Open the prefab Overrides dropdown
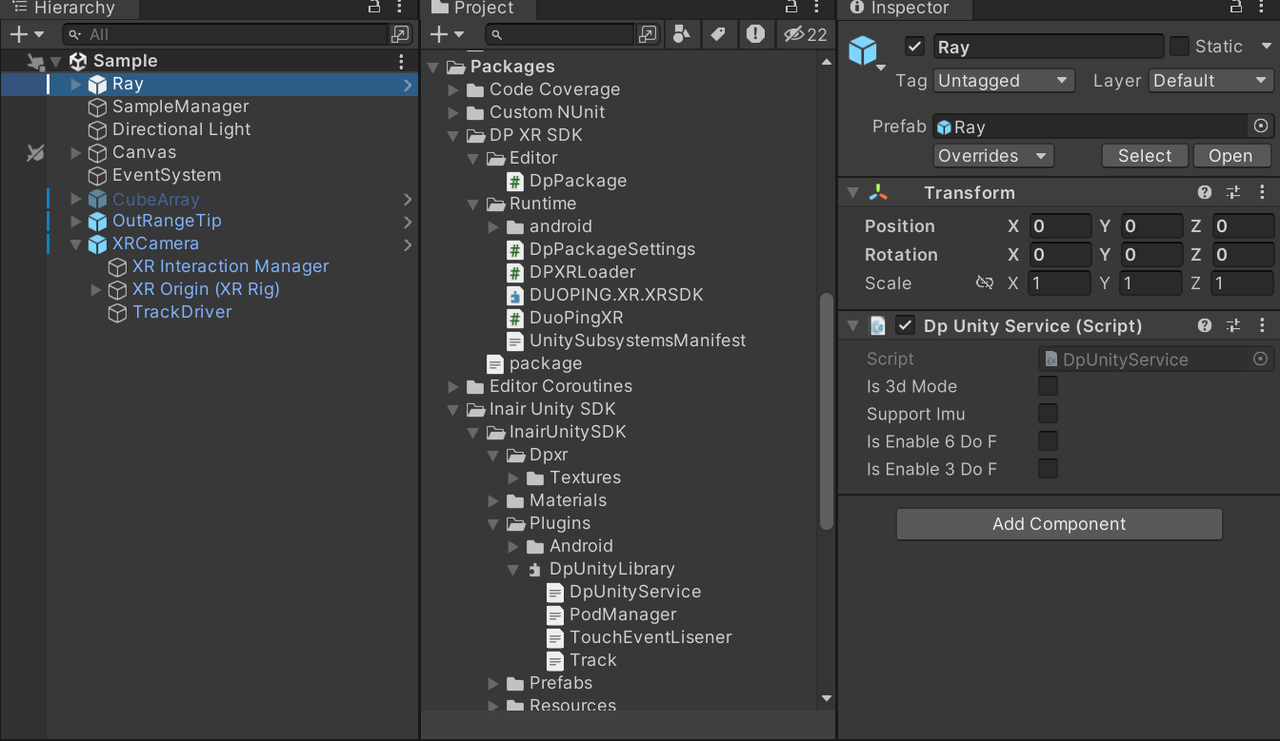Screen dimensions: 1280x741 pyautogui.click(x=993, y=156)
